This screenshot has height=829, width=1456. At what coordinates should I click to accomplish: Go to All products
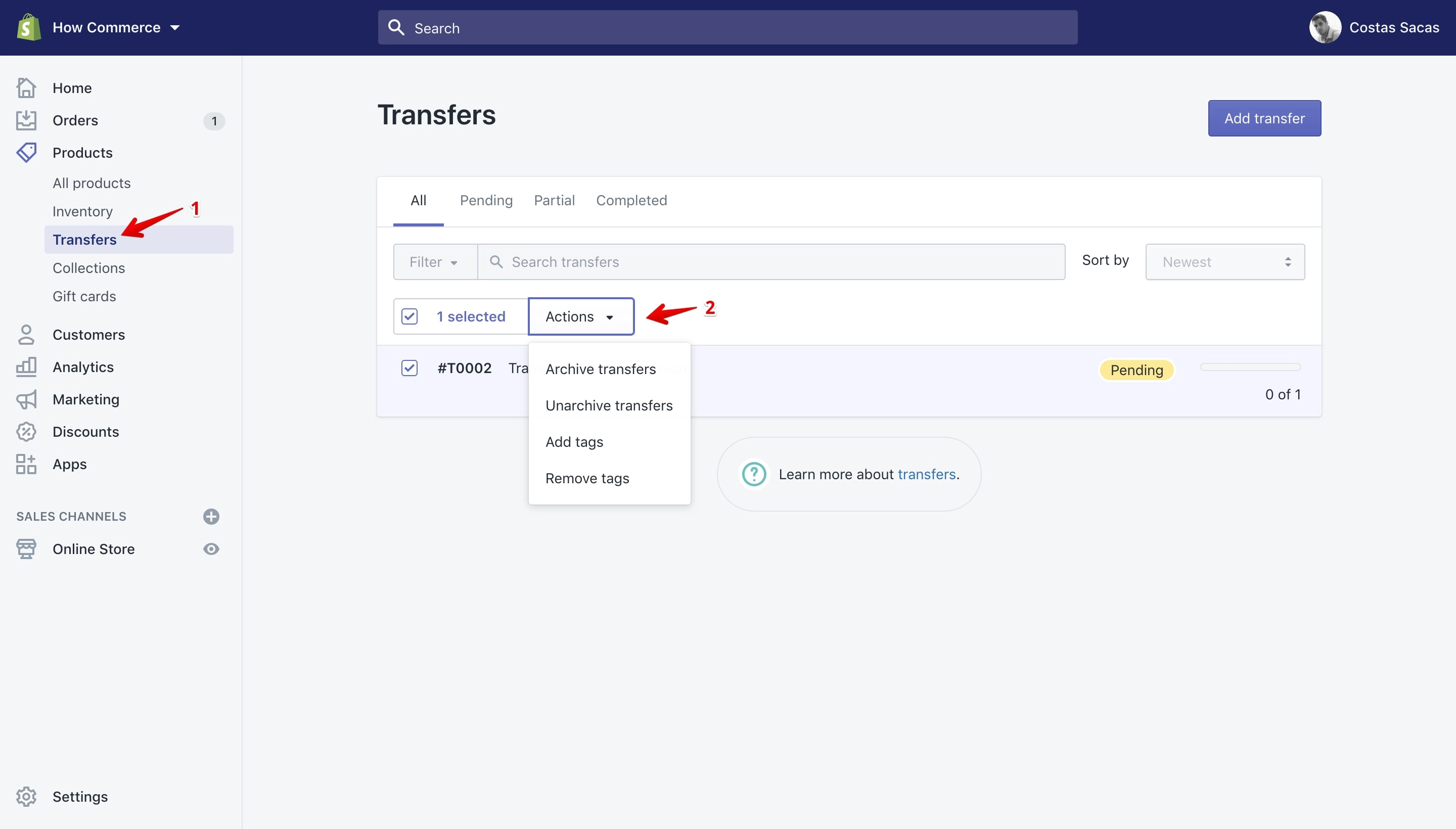(92, 183)
